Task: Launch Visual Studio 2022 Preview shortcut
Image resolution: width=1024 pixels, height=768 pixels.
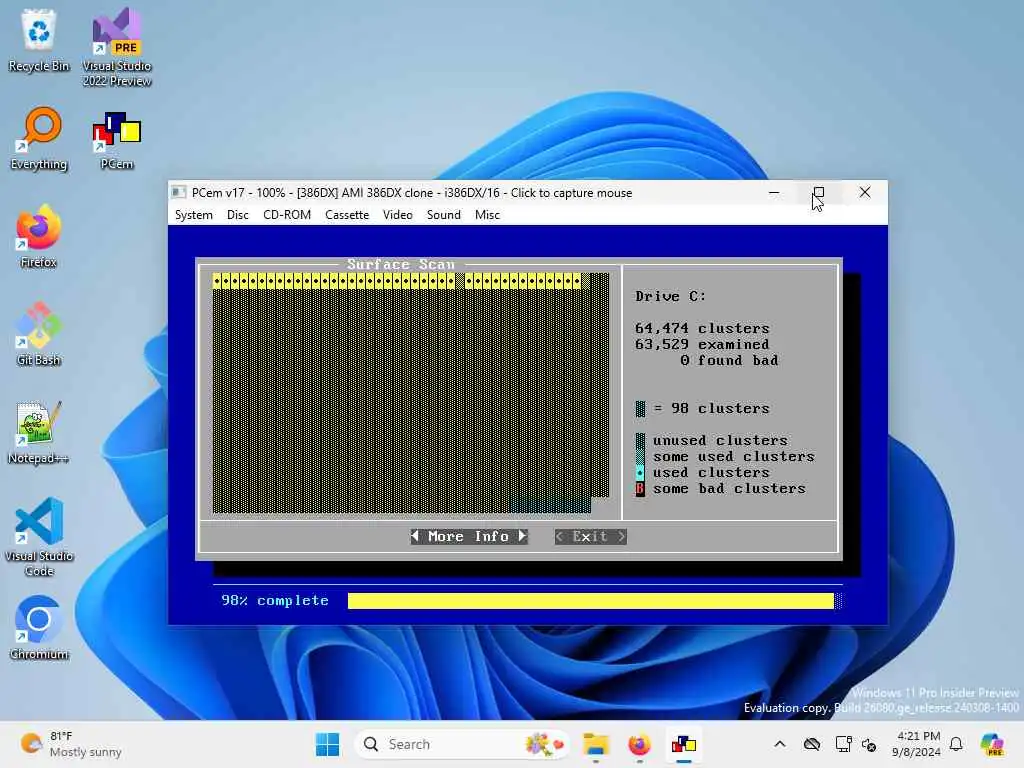Action: click(x=117, y=47)
